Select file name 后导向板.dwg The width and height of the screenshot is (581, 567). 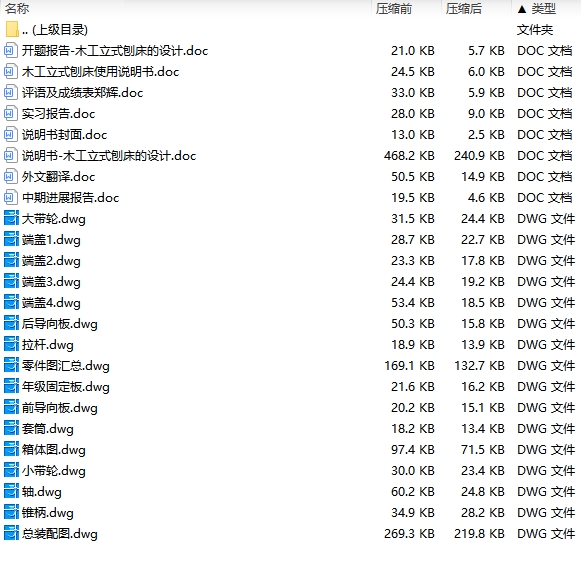[60, 324]
